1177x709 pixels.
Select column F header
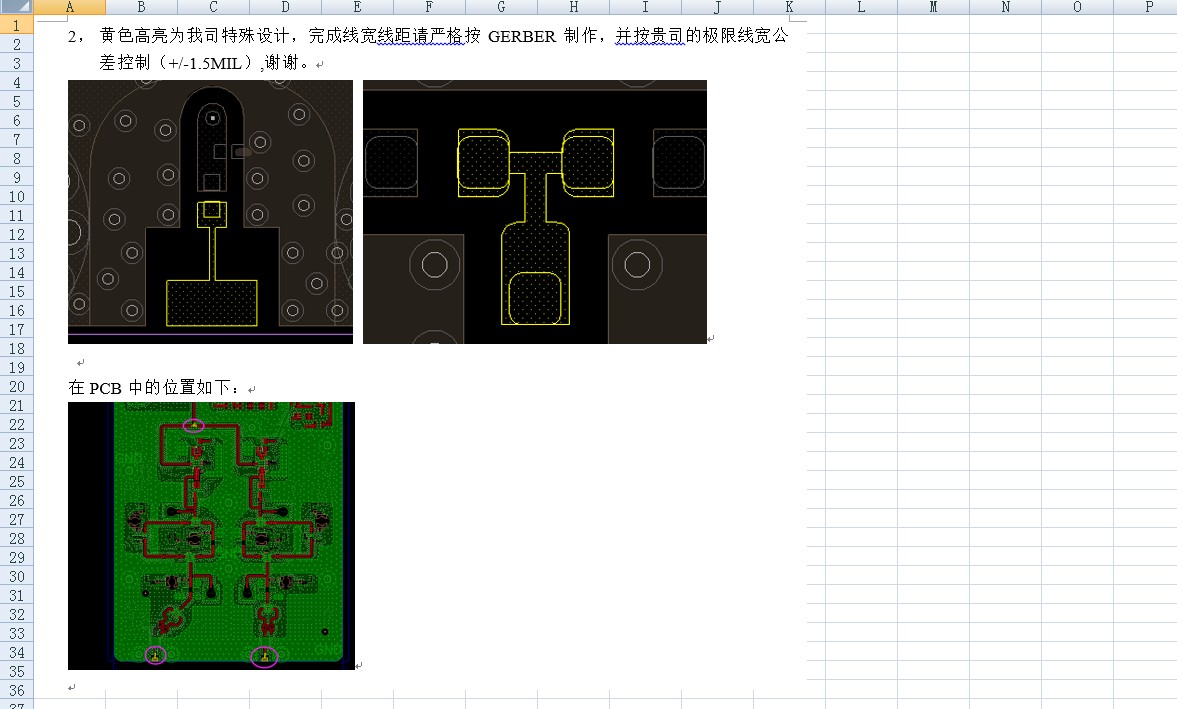point(430,7)
